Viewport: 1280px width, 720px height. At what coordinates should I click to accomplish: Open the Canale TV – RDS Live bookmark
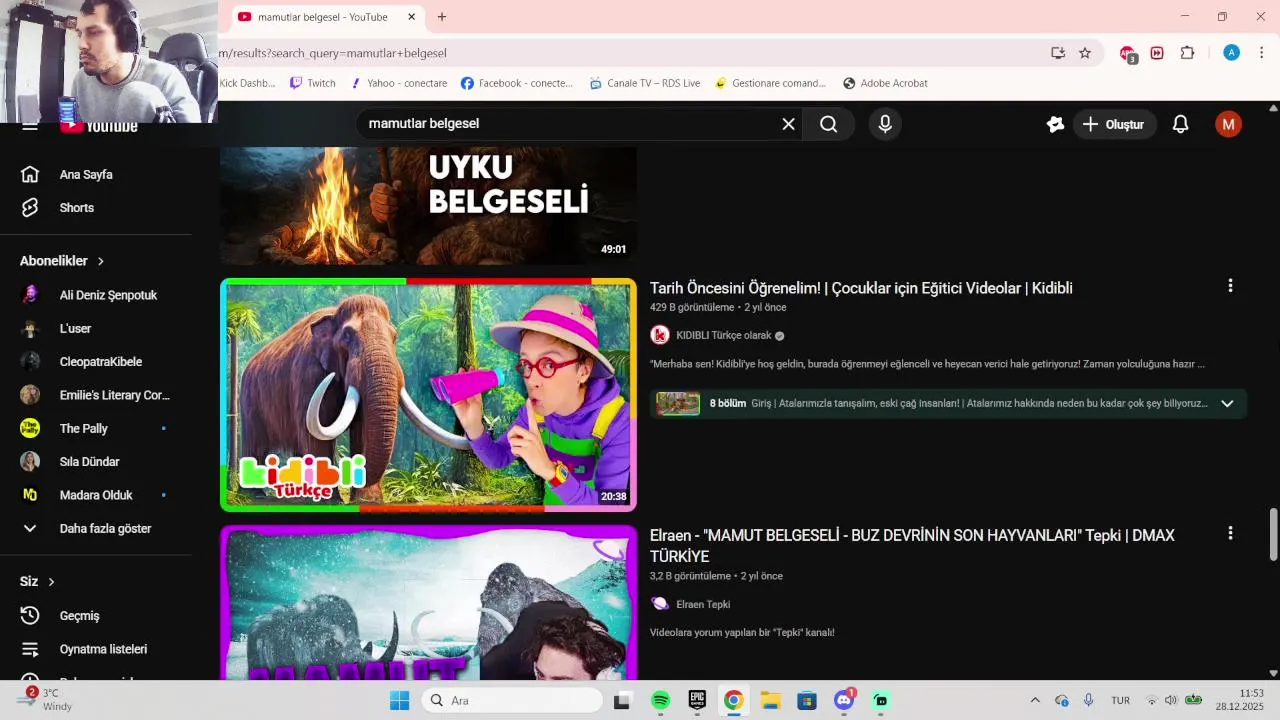click(x=644, y=83)
